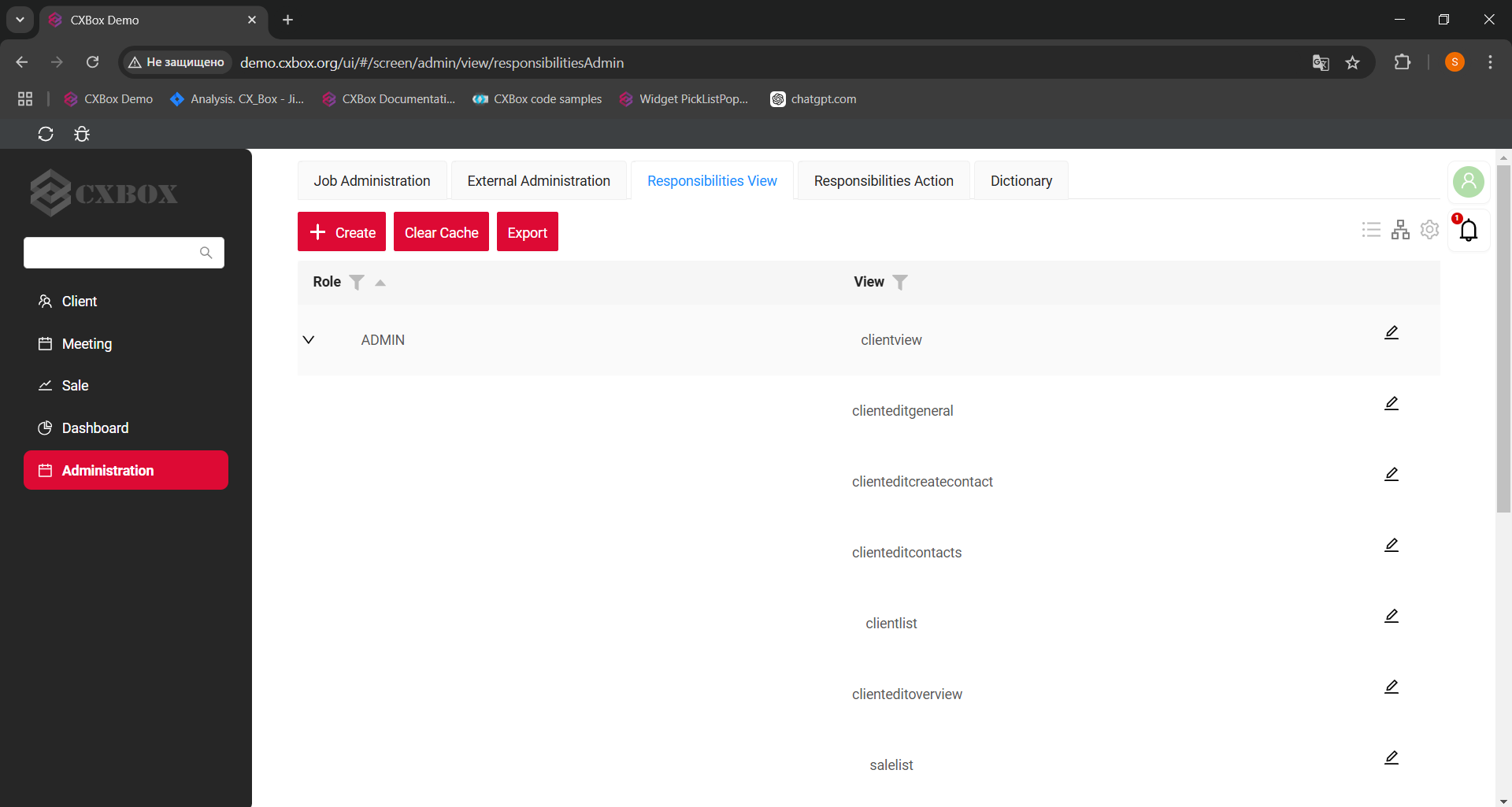
Task: Open the Role column filter
Action: click(357, 282)
